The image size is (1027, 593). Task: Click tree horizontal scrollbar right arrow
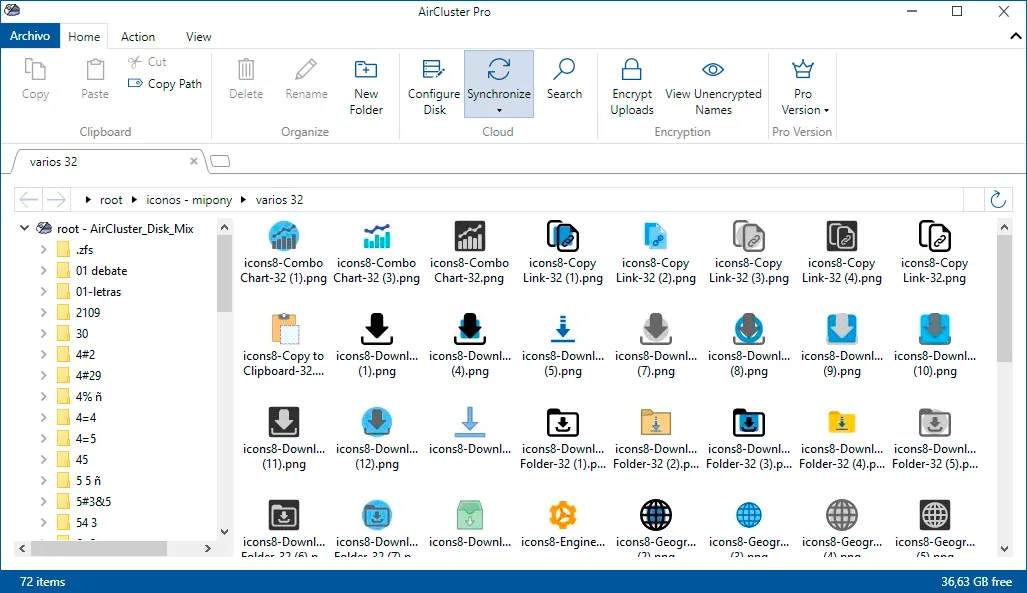pyautogui.click(x=208, y=548)
